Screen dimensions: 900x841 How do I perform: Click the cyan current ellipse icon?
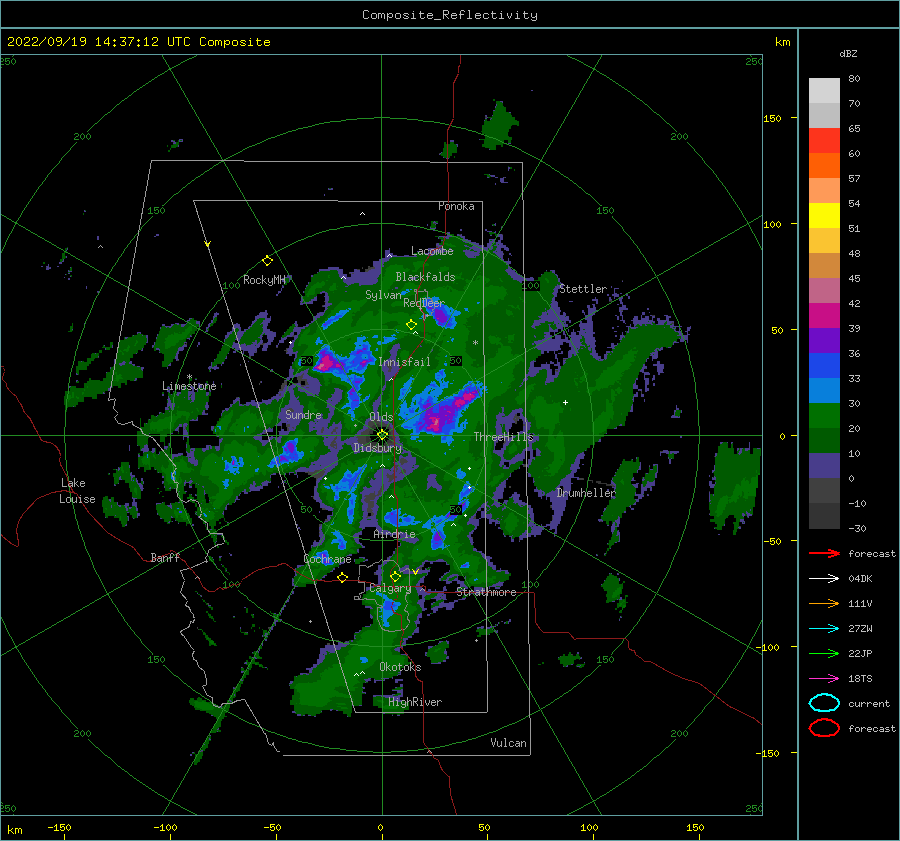[x=824, y=703]
